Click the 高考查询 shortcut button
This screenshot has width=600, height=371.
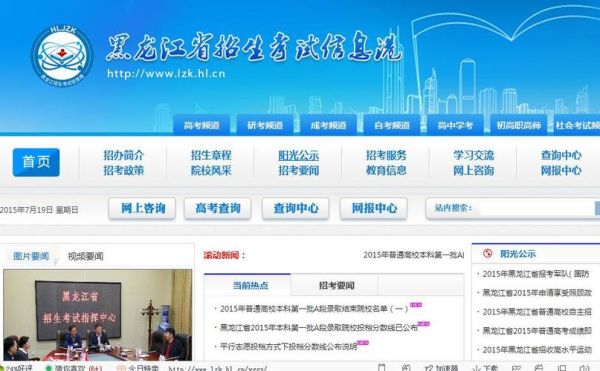pyautogui.click(x=218, y=208)
